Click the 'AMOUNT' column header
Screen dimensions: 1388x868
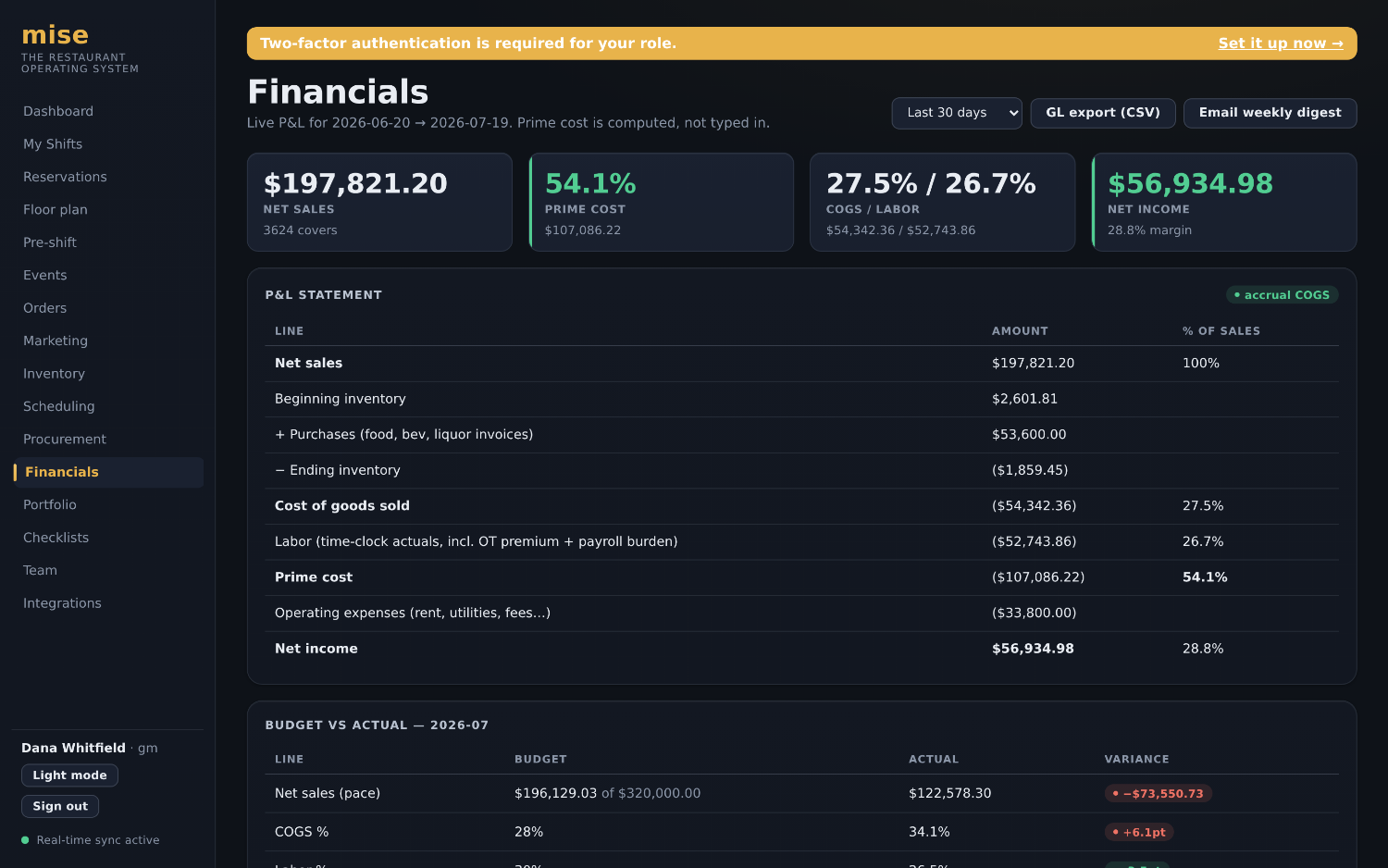tap(1020, 331)
